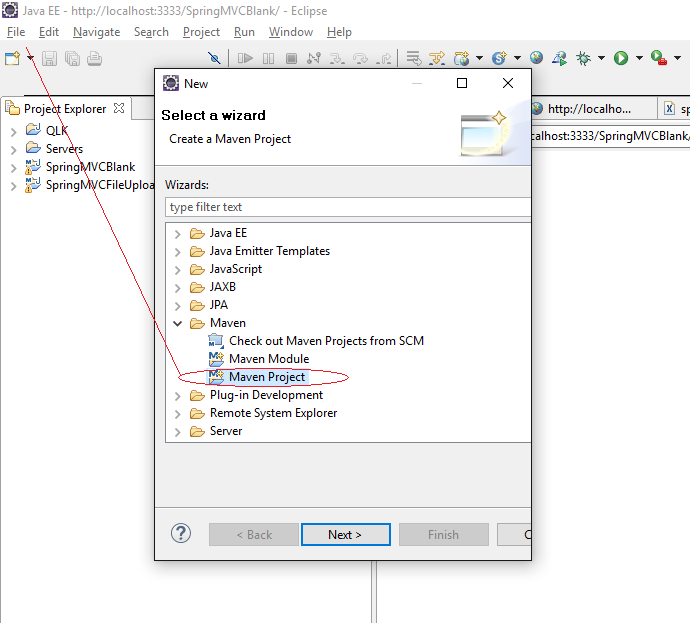This screenshot has height=623, width=690.
Task: Click the Drop to Frame icon
Action: 414,58
